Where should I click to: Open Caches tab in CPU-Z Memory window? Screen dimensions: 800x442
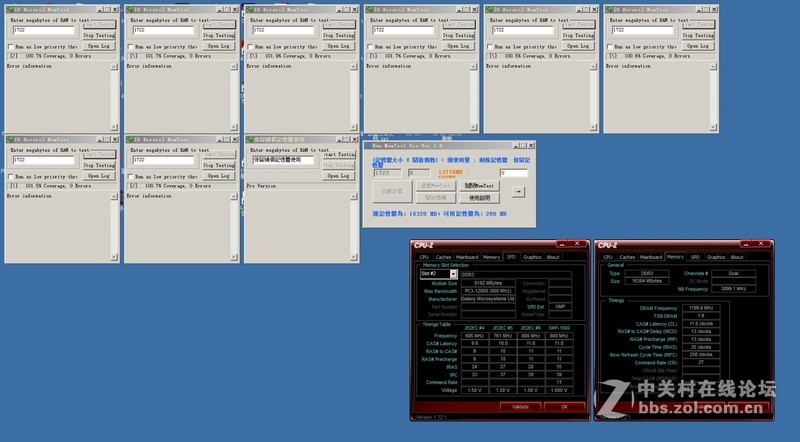click(627, 257)
